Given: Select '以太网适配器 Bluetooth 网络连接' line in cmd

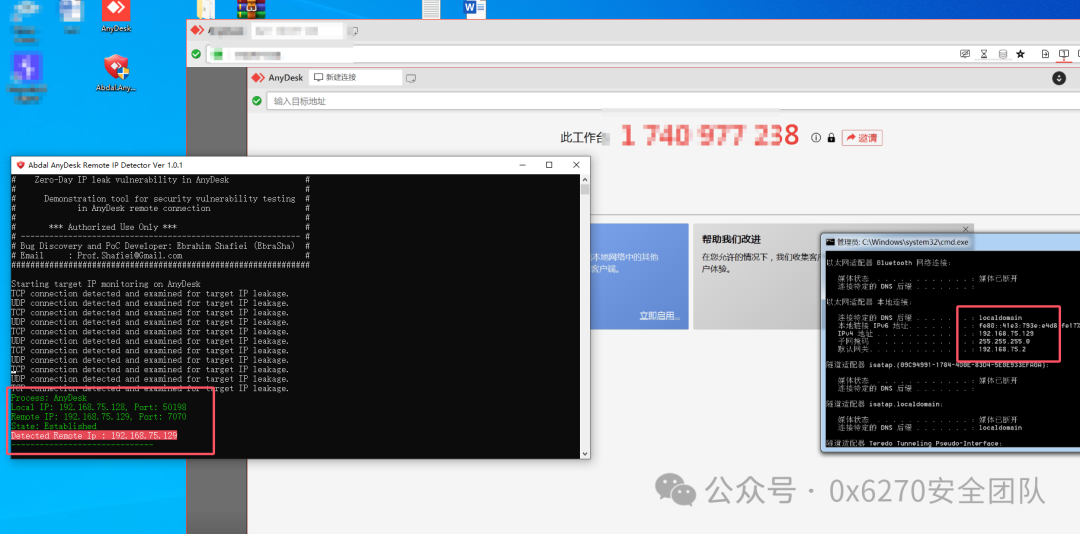Looking at the screenshot, I should (x=888, y=263).
